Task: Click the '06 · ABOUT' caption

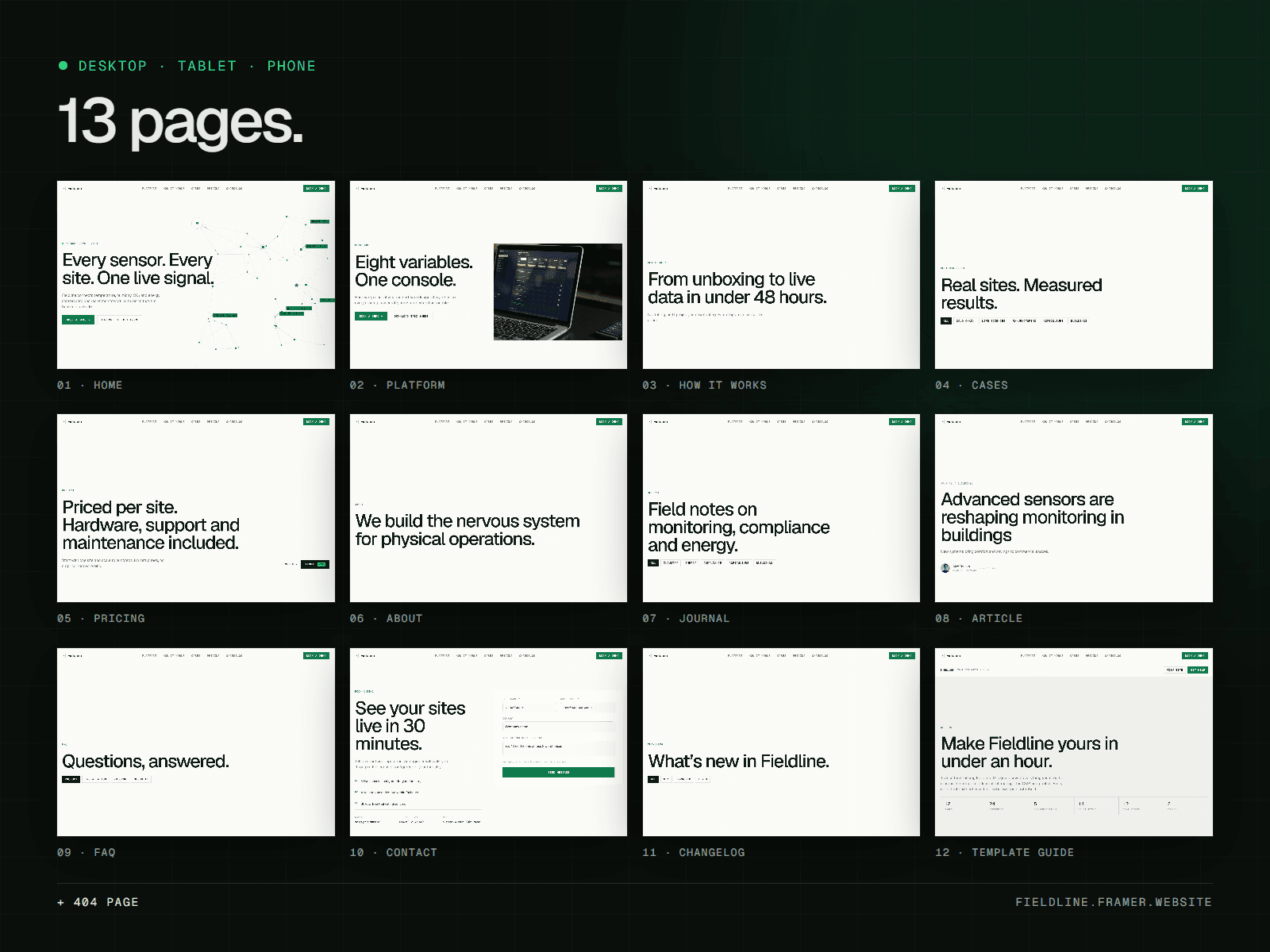Action: [387, 618]
